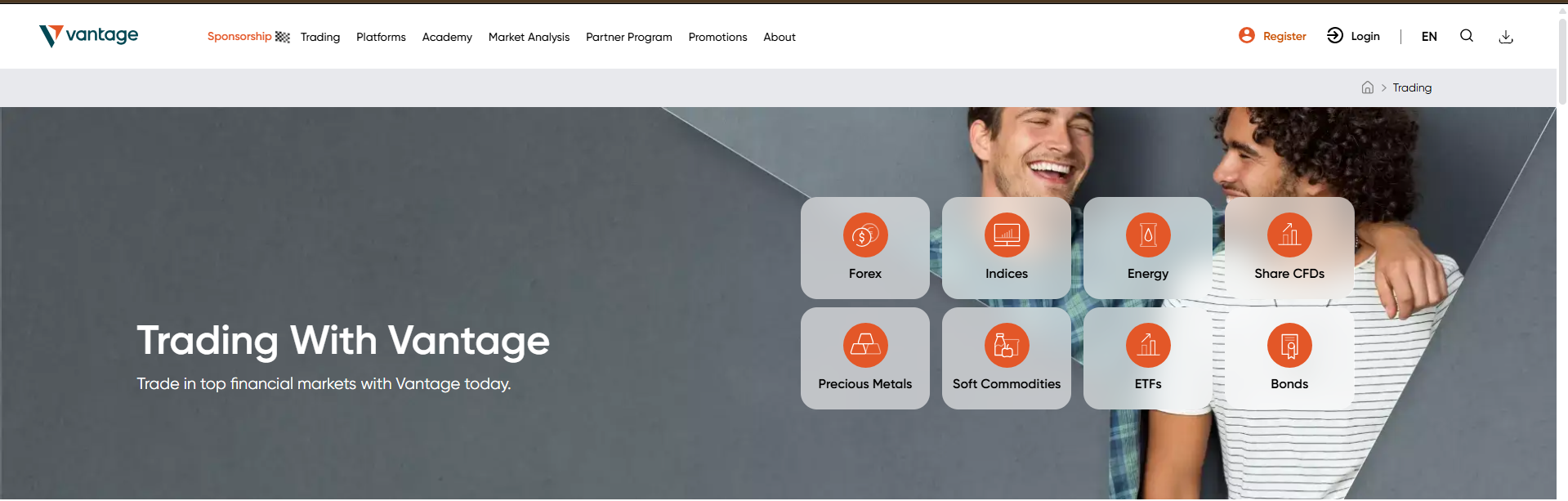Click the Register link
Image resolution: width=1568 pixels, height=501 pixels.
[1284, 36]
